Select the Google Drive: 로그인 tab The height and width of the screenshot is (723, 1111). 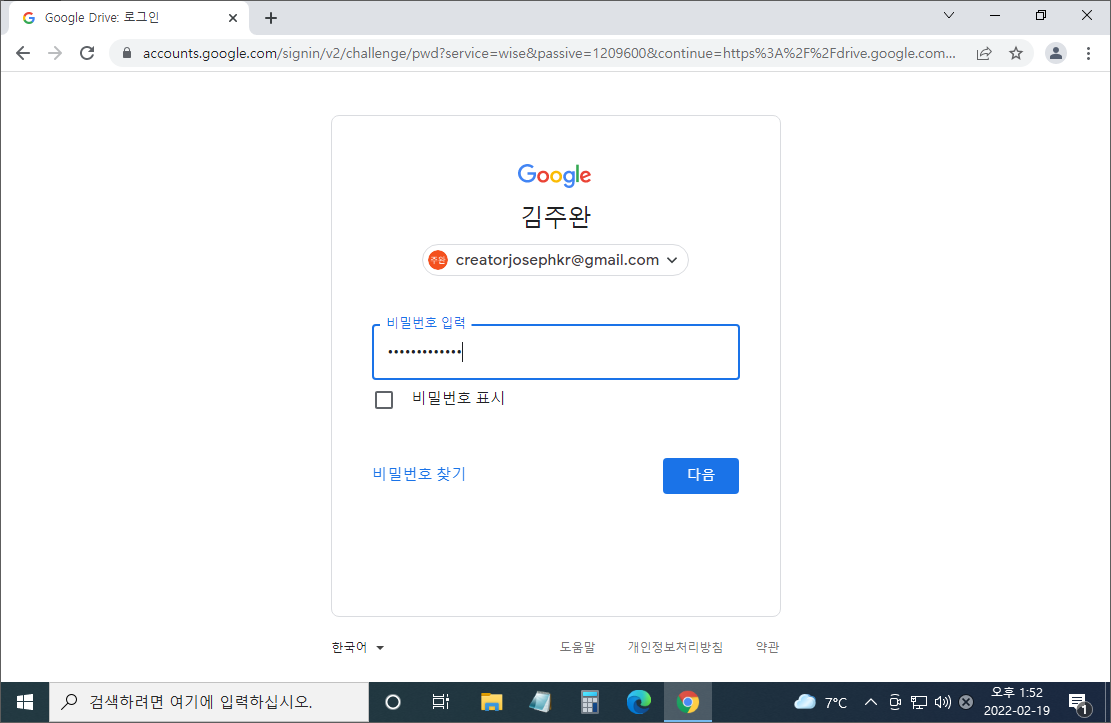128,18
